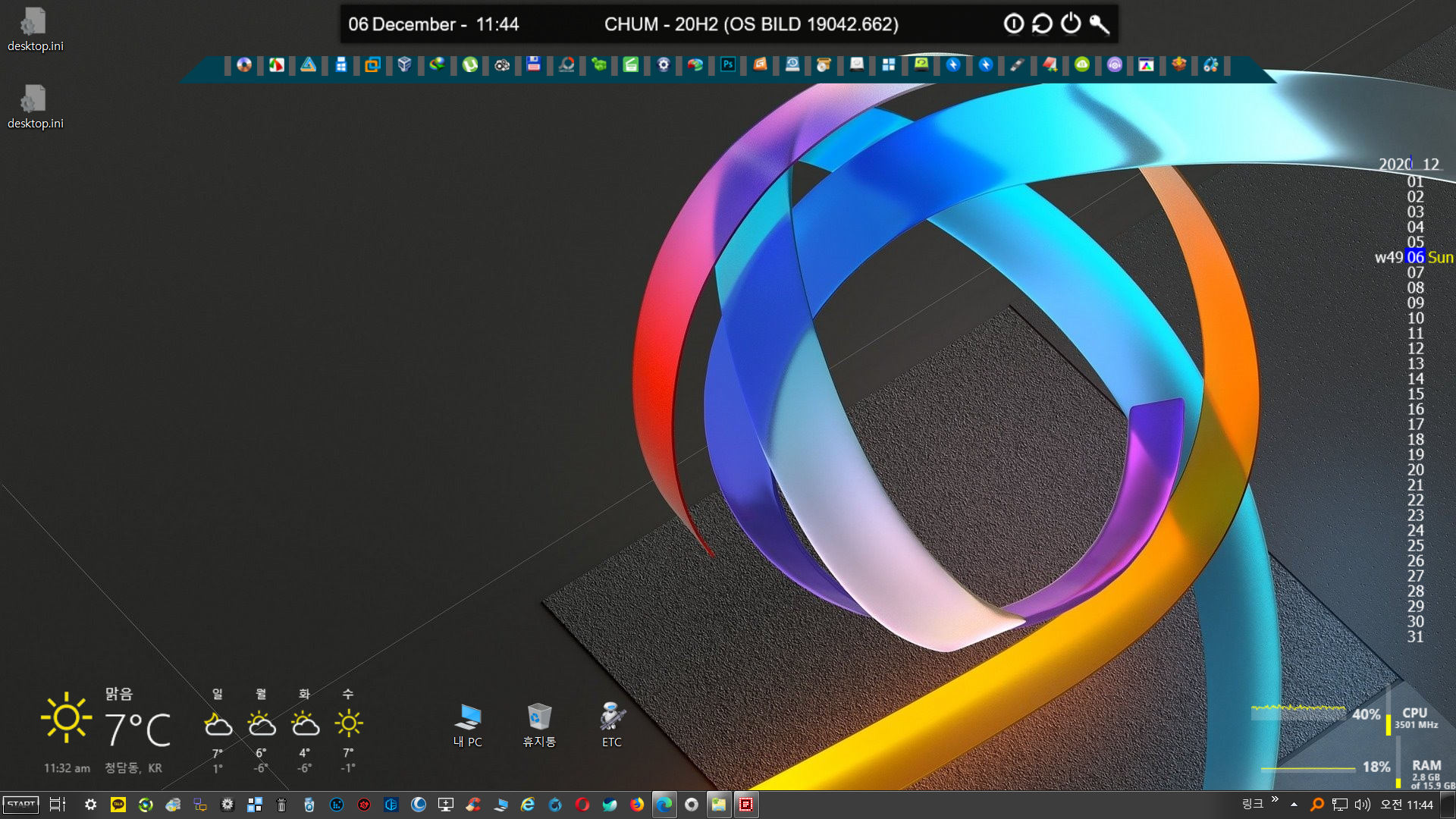
Task: Open the purple headphones icon in dock
Action: (x=1114, y=64)
